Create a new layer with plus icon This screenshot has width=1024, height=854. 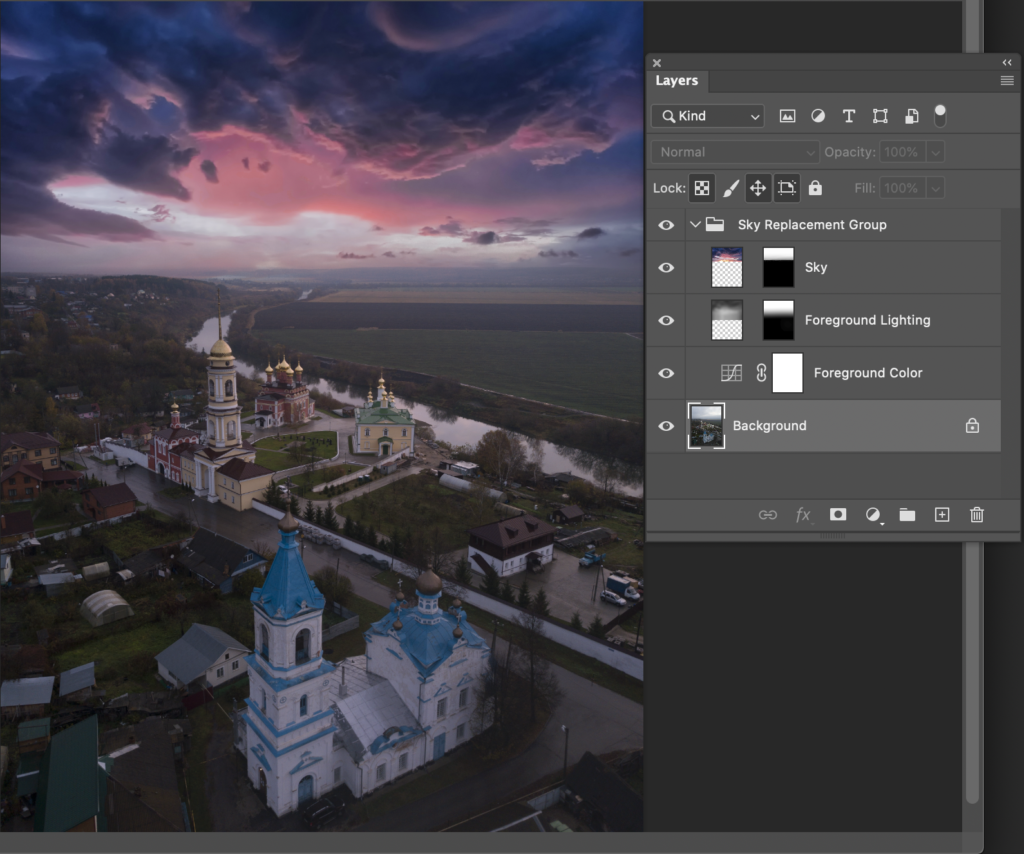coord(942,515)
